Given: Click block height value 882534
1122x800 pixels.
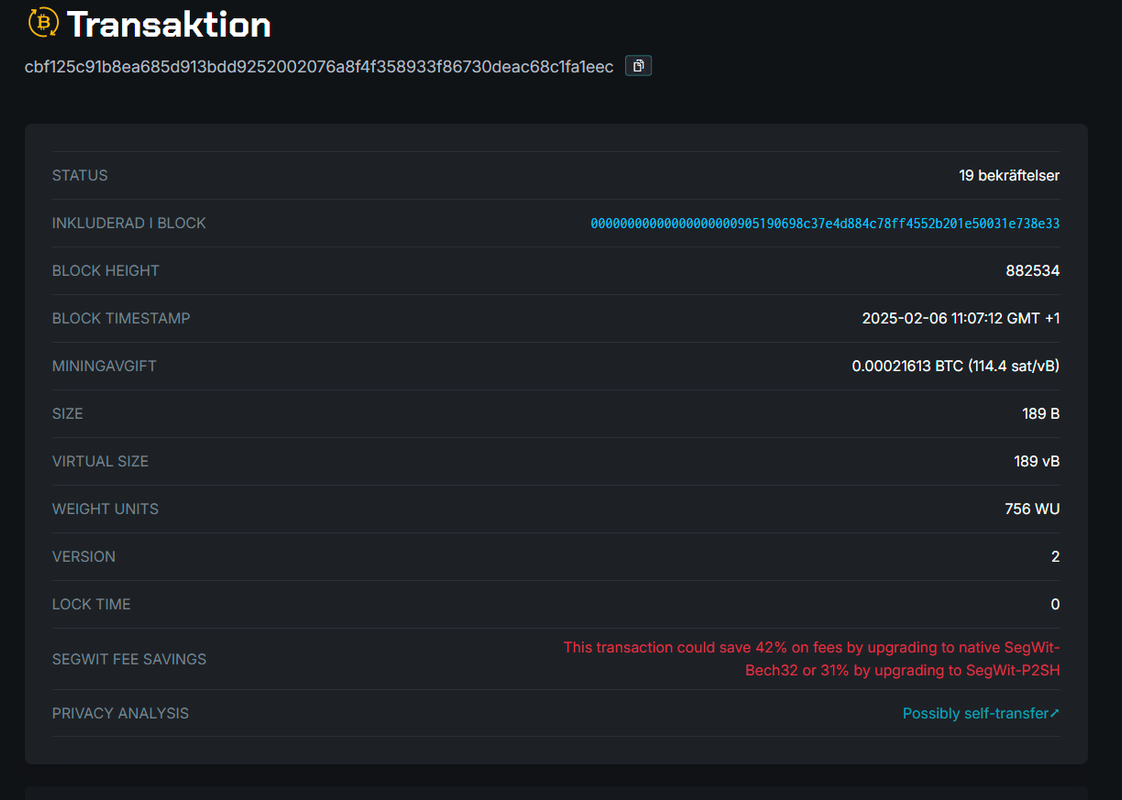Looking at the screenshot, I should click(1033, 270).
